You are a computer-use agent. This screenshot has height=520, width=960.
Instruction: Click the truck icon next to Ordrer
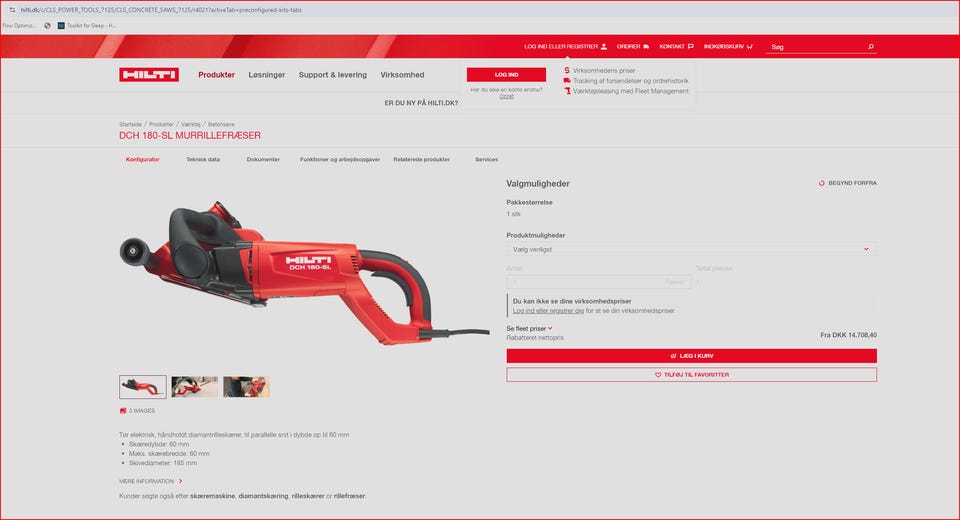646,47
